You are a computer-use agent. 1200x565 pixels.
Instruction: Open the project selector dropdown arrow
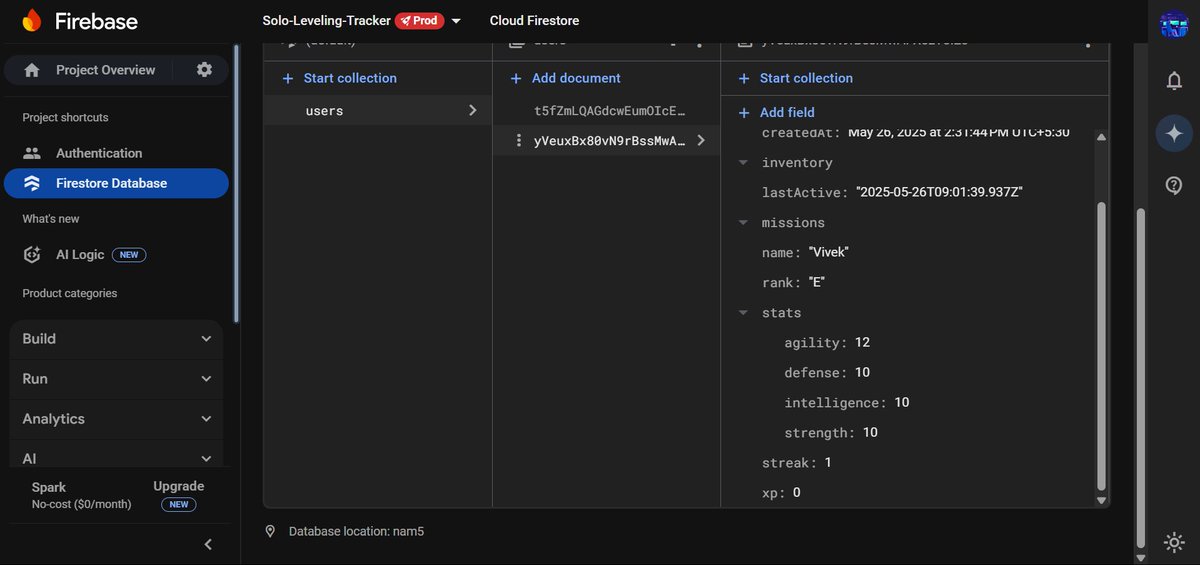pos(457,21)
